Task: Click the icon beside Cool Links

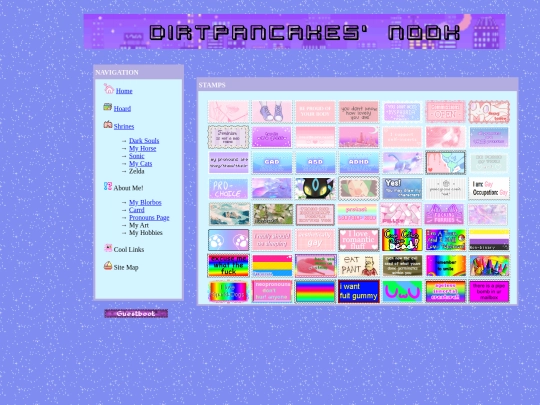Action: (108, 248)
